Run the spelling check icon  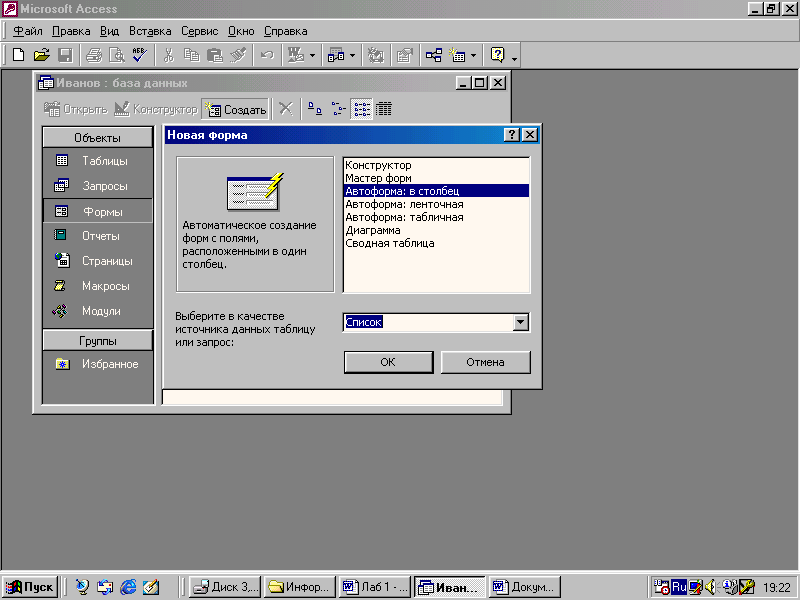click(x=140, y=55)
